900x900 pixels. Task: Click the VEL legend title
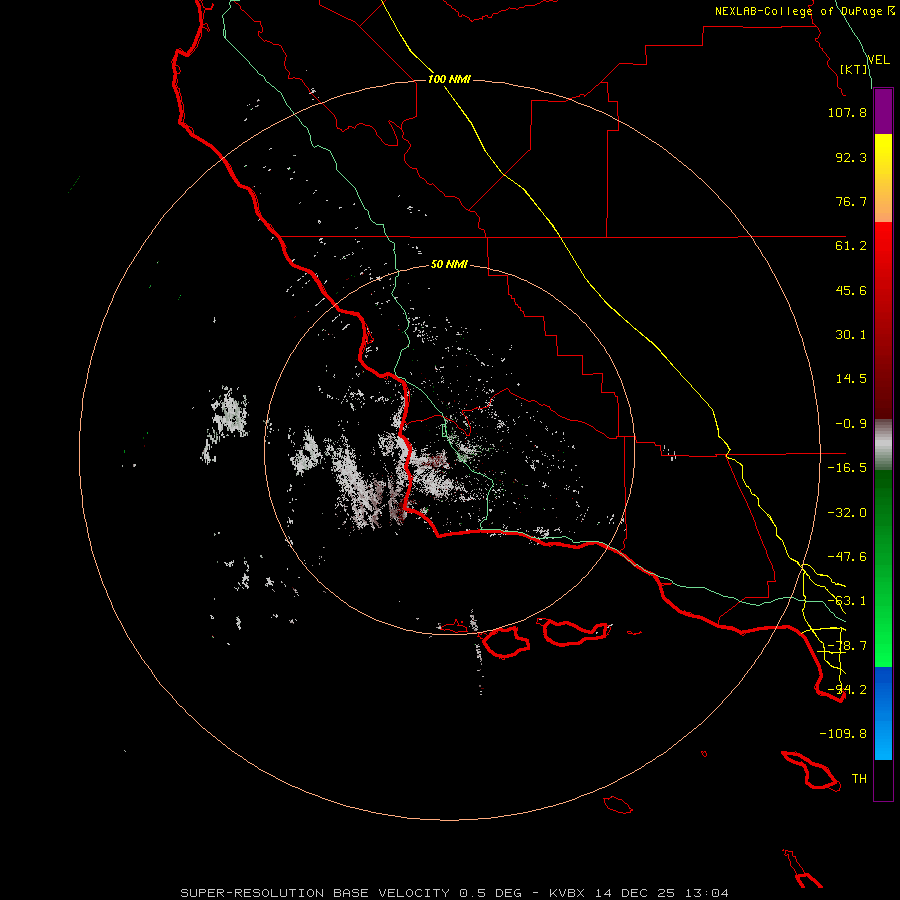[x=878, y=59]
